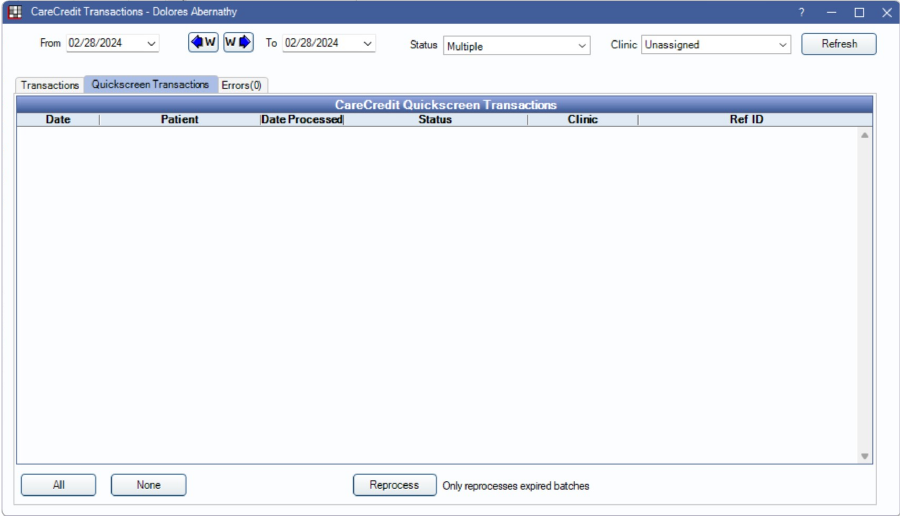This screenshot has width=900, height=516.
Task: Click the Refresh button
Action: (839, 44)
